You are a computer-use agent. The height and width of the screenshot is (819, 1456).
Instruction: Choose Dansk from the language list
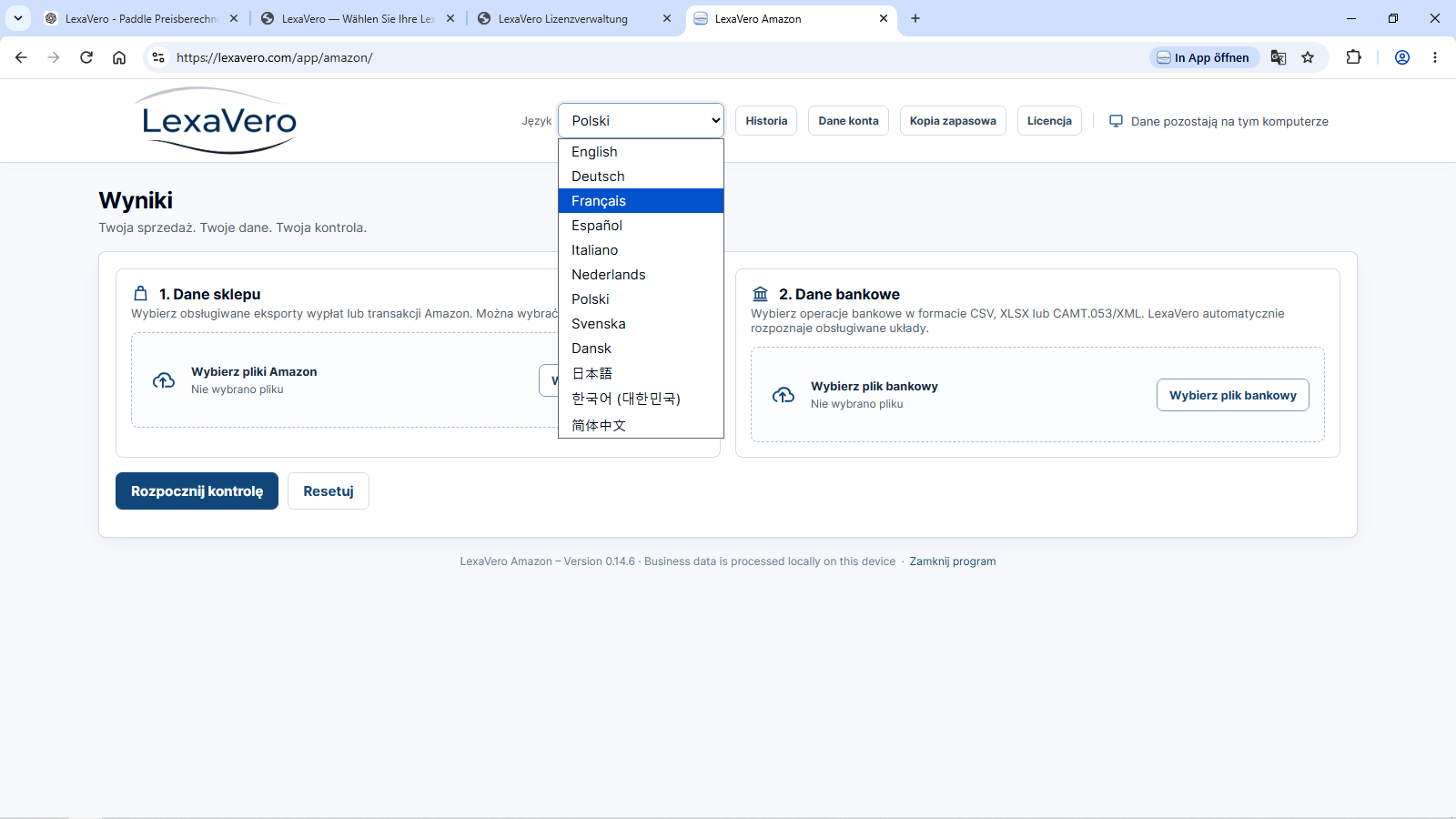641,349
